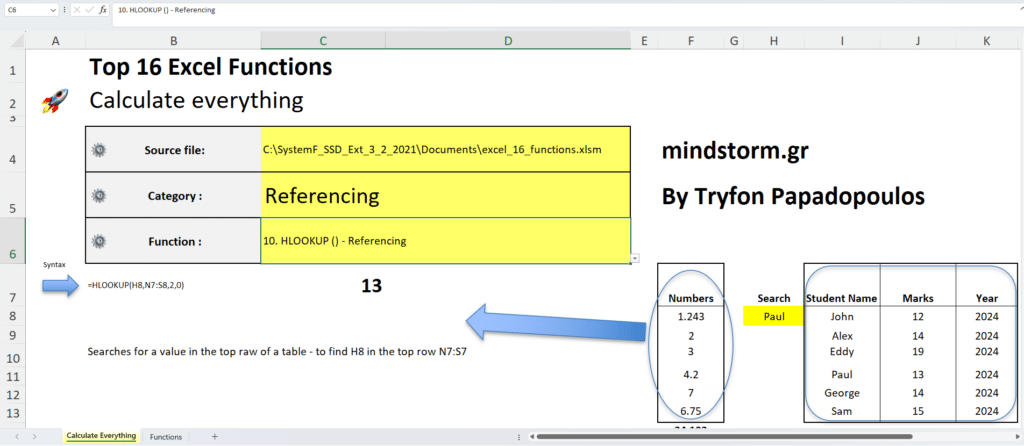Click the gear icon beside Category
This screenshot has width=1024, height=446.
(x=98, y=196)
